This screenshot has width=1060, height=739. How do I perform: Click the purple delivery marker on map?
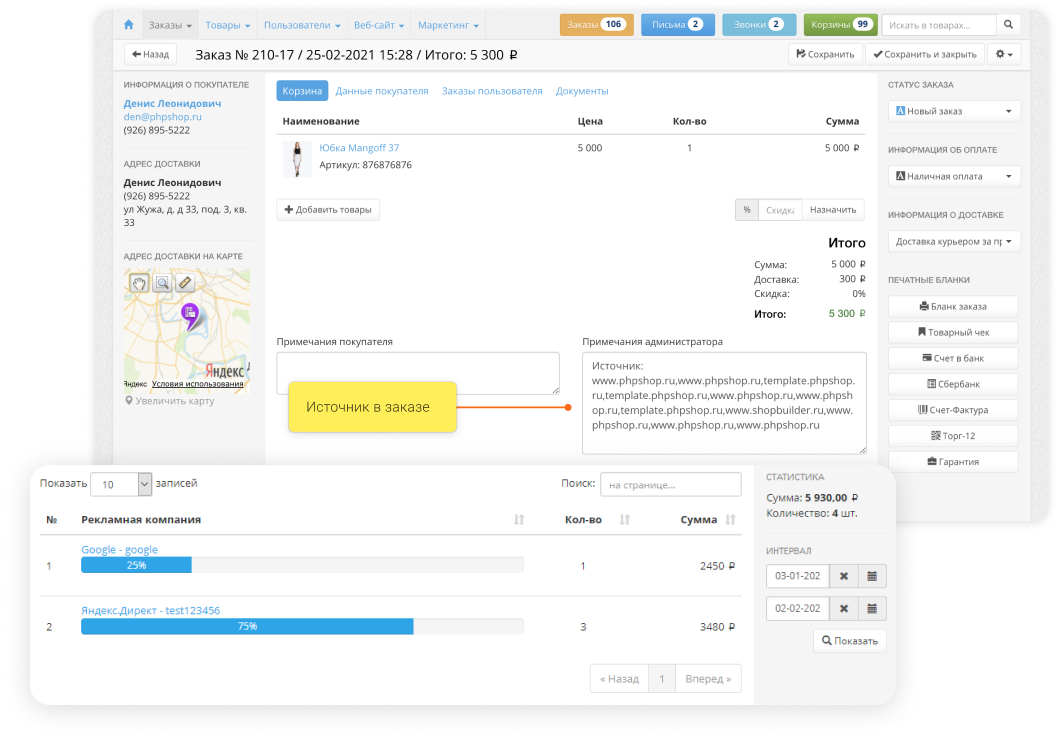click(x=190, y=315)
